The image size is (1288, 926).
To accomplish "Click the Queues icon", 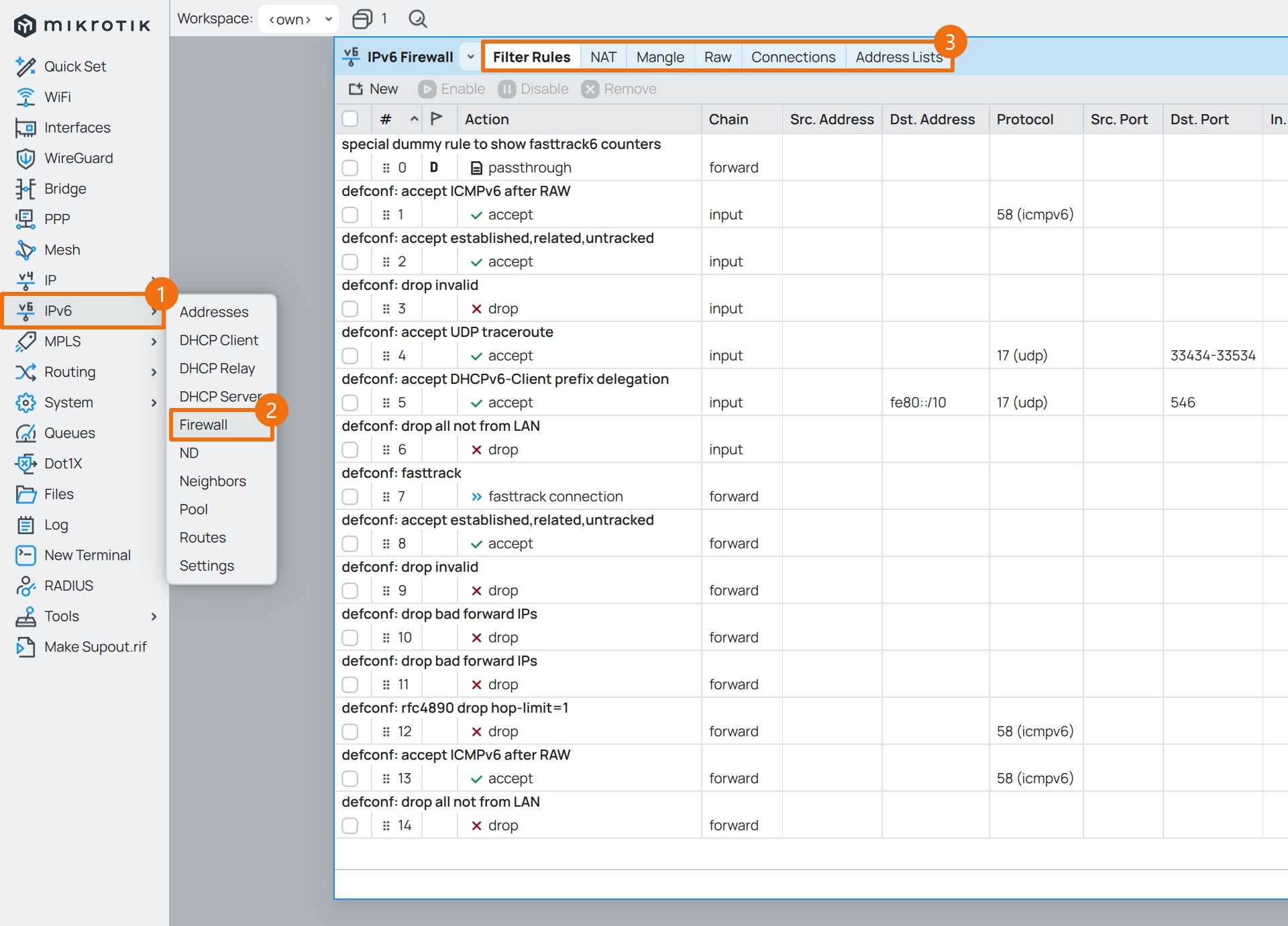I will [25, 433].
